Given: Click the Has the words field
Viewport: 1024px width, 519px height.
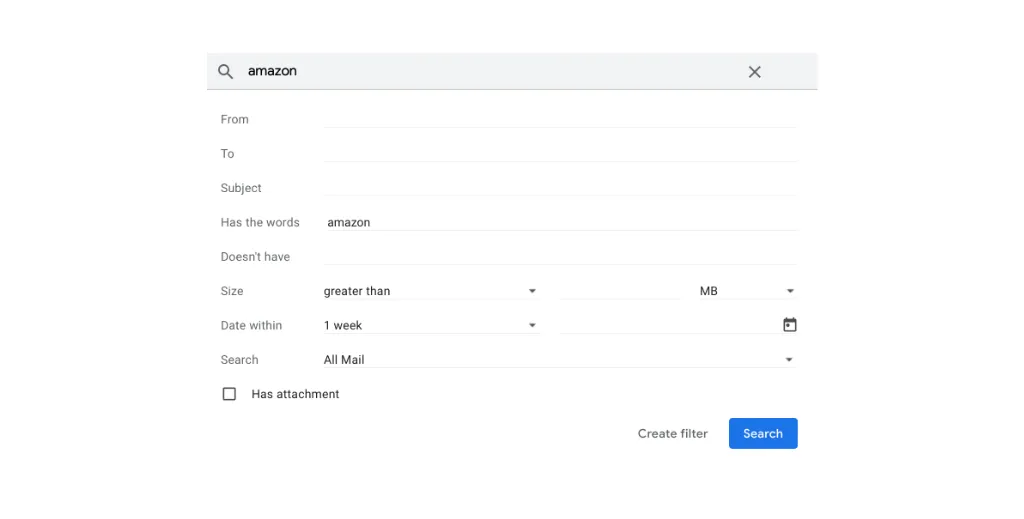Looking at the screenshot, I should coord(560,223).
